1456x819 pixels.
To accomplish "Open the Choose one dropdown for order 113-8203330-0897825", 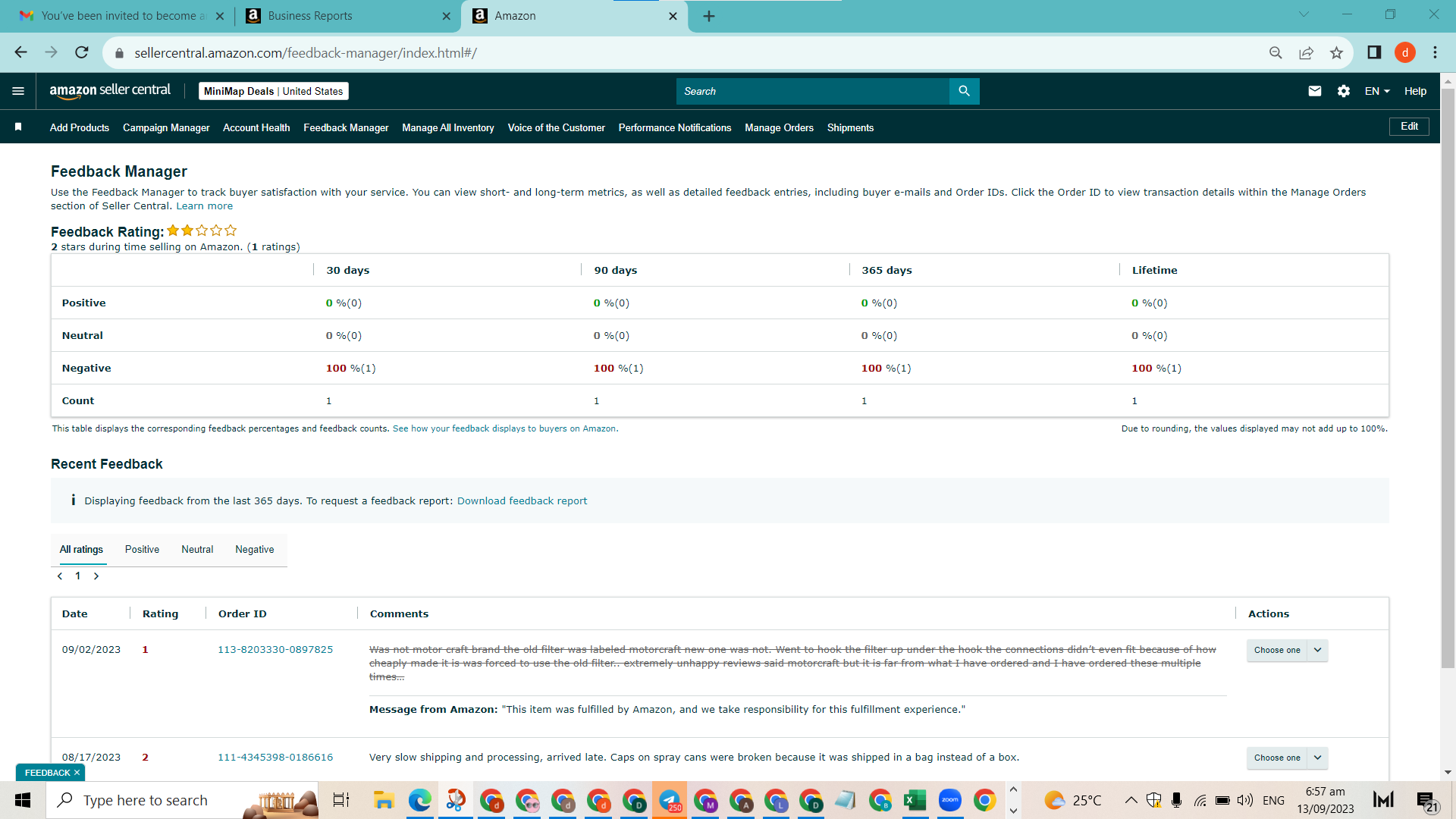I will click(1288, 650).
